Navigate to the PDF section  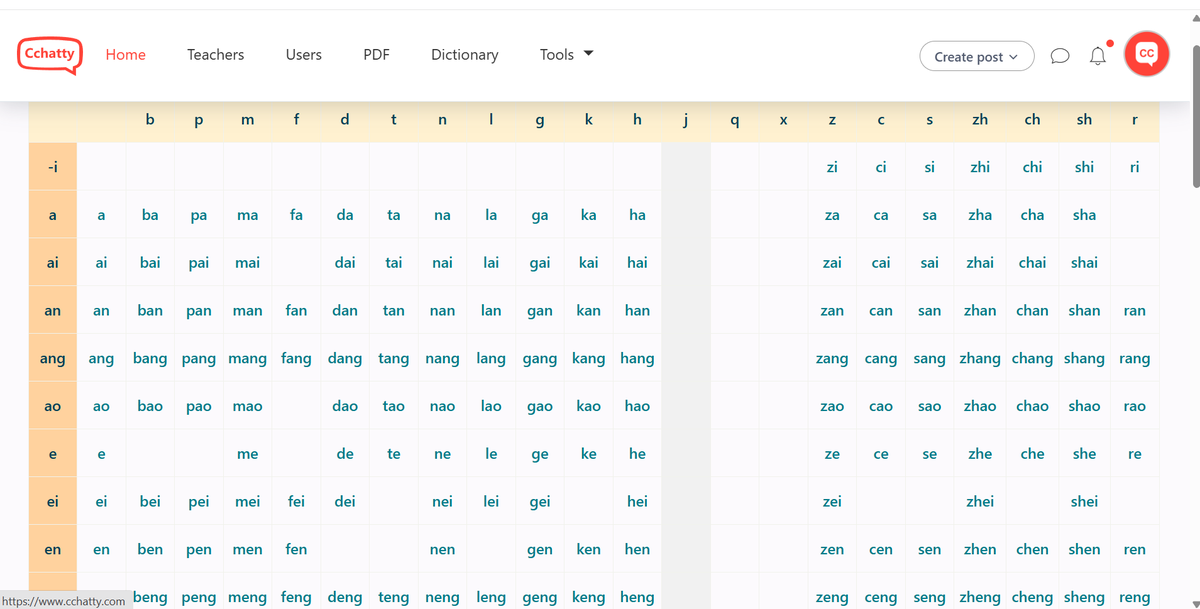click(376, 54)
